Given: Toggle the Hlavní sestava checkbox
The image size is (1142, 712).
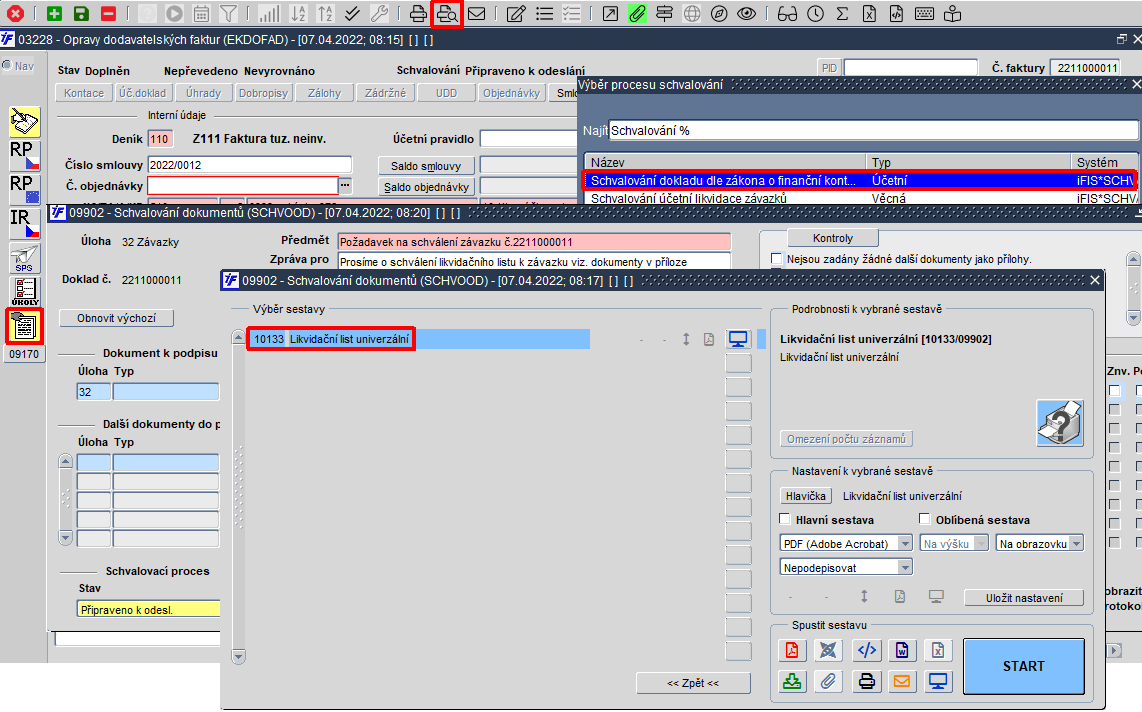Looking at the screenshot, I should click(x=785, y=519).
